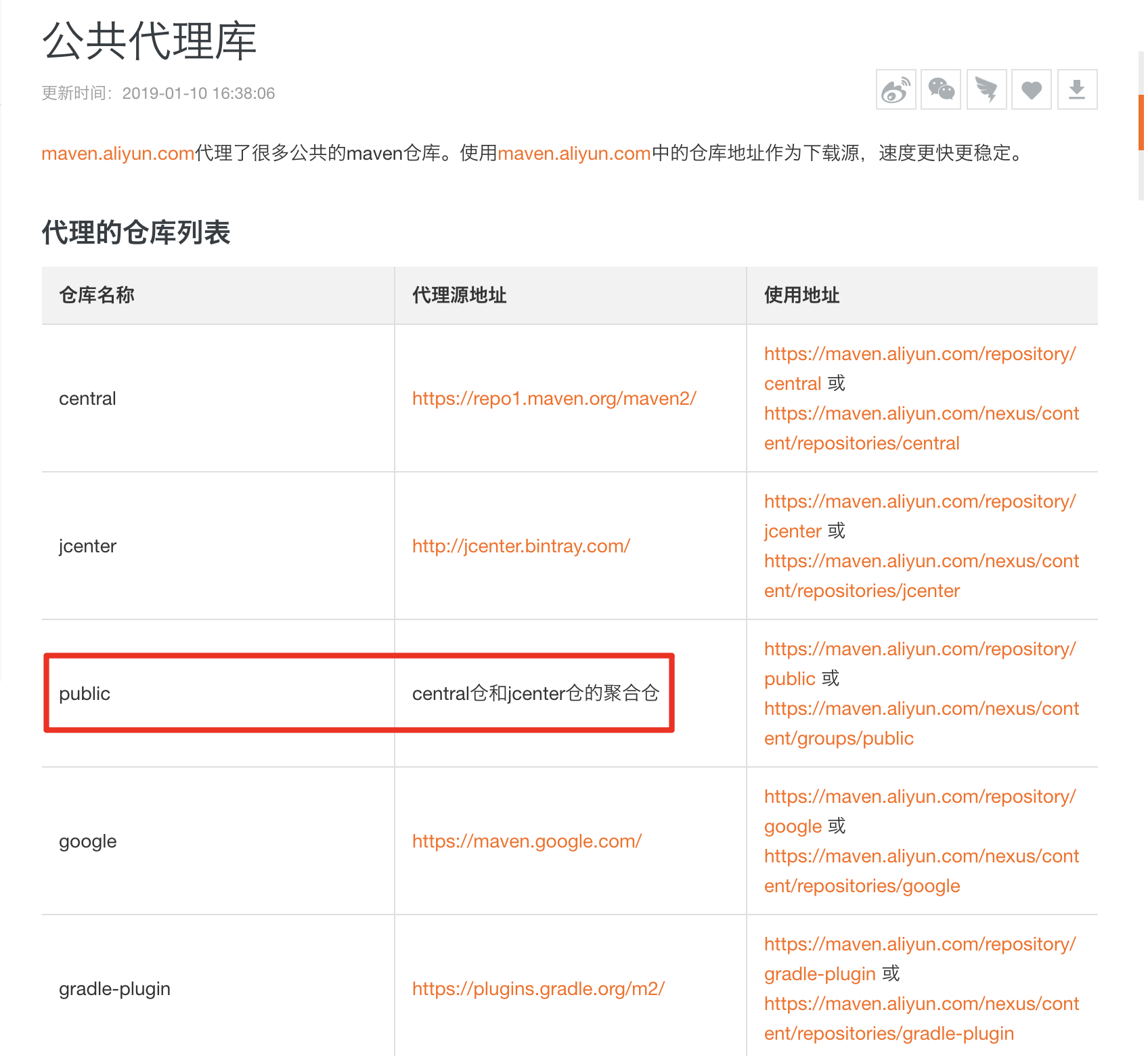Share the page to Weibo
Viewport: 1148px width, 1056px height.
[896, 89]
